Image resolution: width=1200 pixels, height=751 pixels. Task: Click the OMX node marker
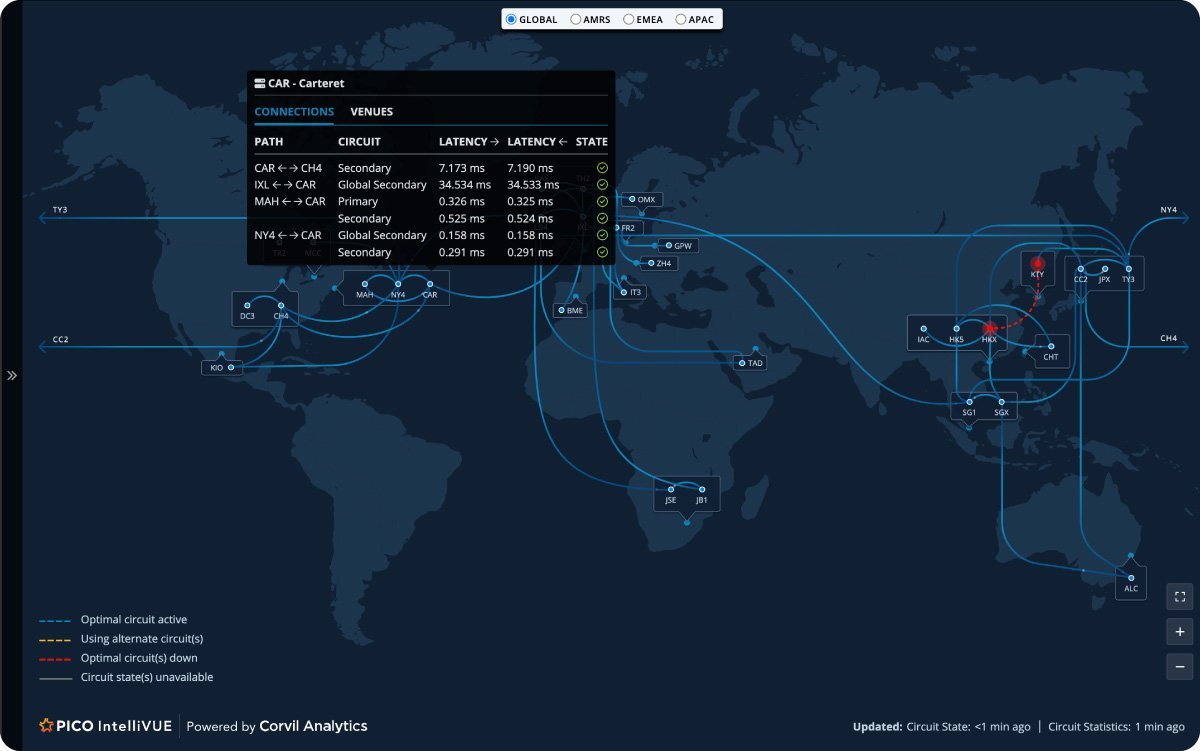[632, 199]
